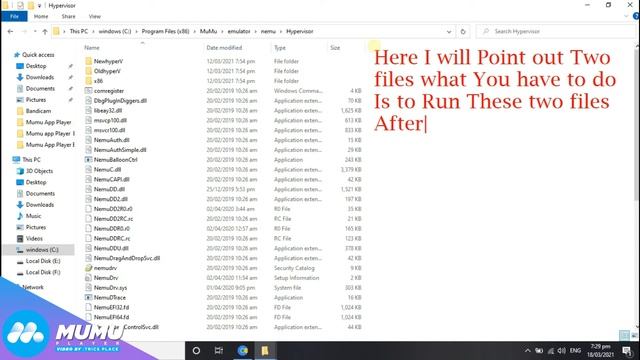This screenshot has width=640, height=360.
Task: Select the nemudrv security catalog icon
Action: (x=89, y=268)
